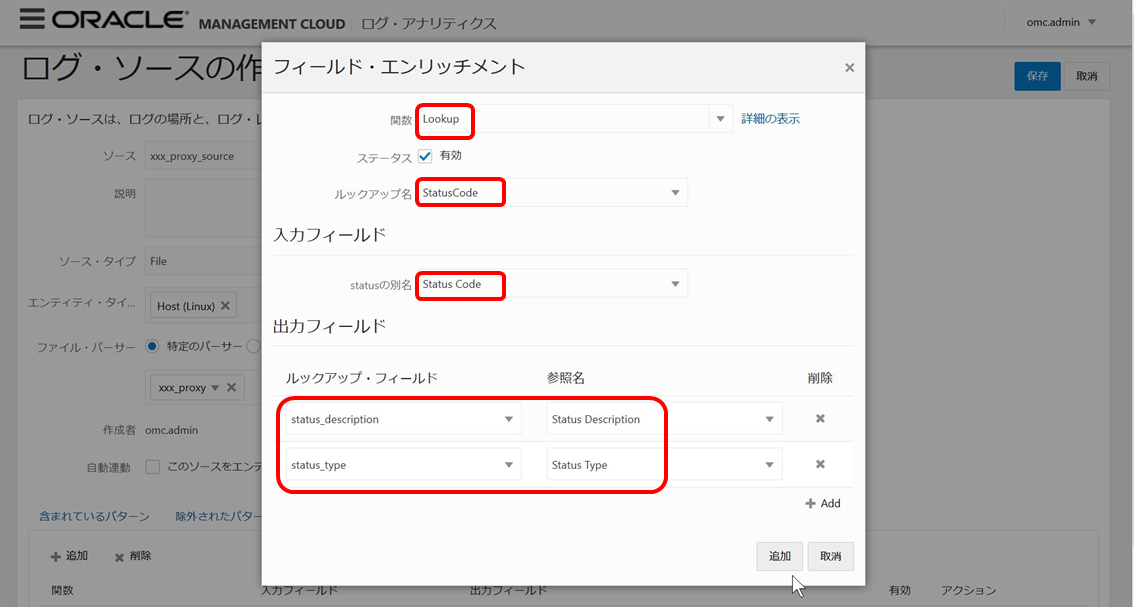This screenshot has width=1134, height=607.
Task: Toggle the 自動連動 checkbox
Action: point(153,467)
